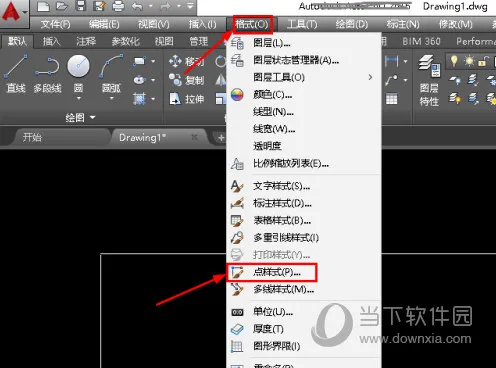Viewport: 496px width, 368px height.
Task: Open the Quick Access Toolbar customize dropdown
Action: [190, 6]
